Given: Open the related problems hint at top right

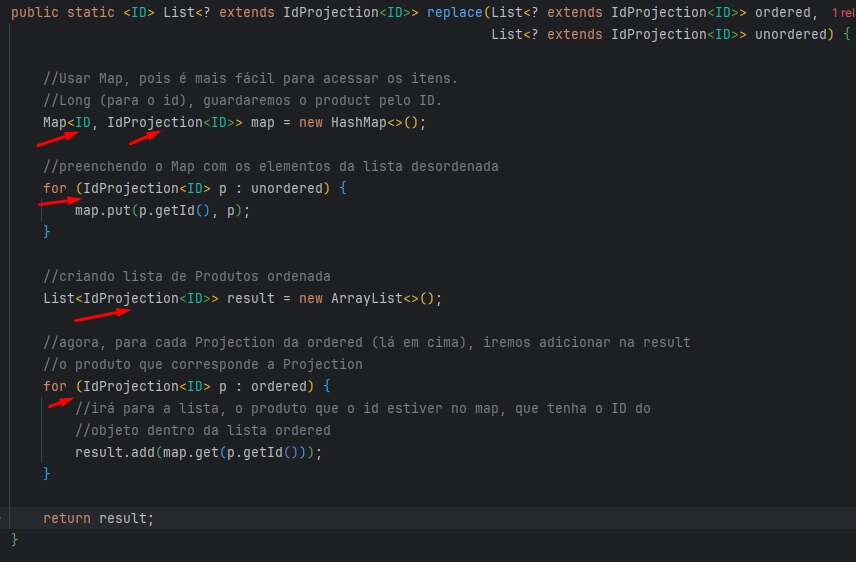Looking at the screenshot, I should click(x=842, y=12).
